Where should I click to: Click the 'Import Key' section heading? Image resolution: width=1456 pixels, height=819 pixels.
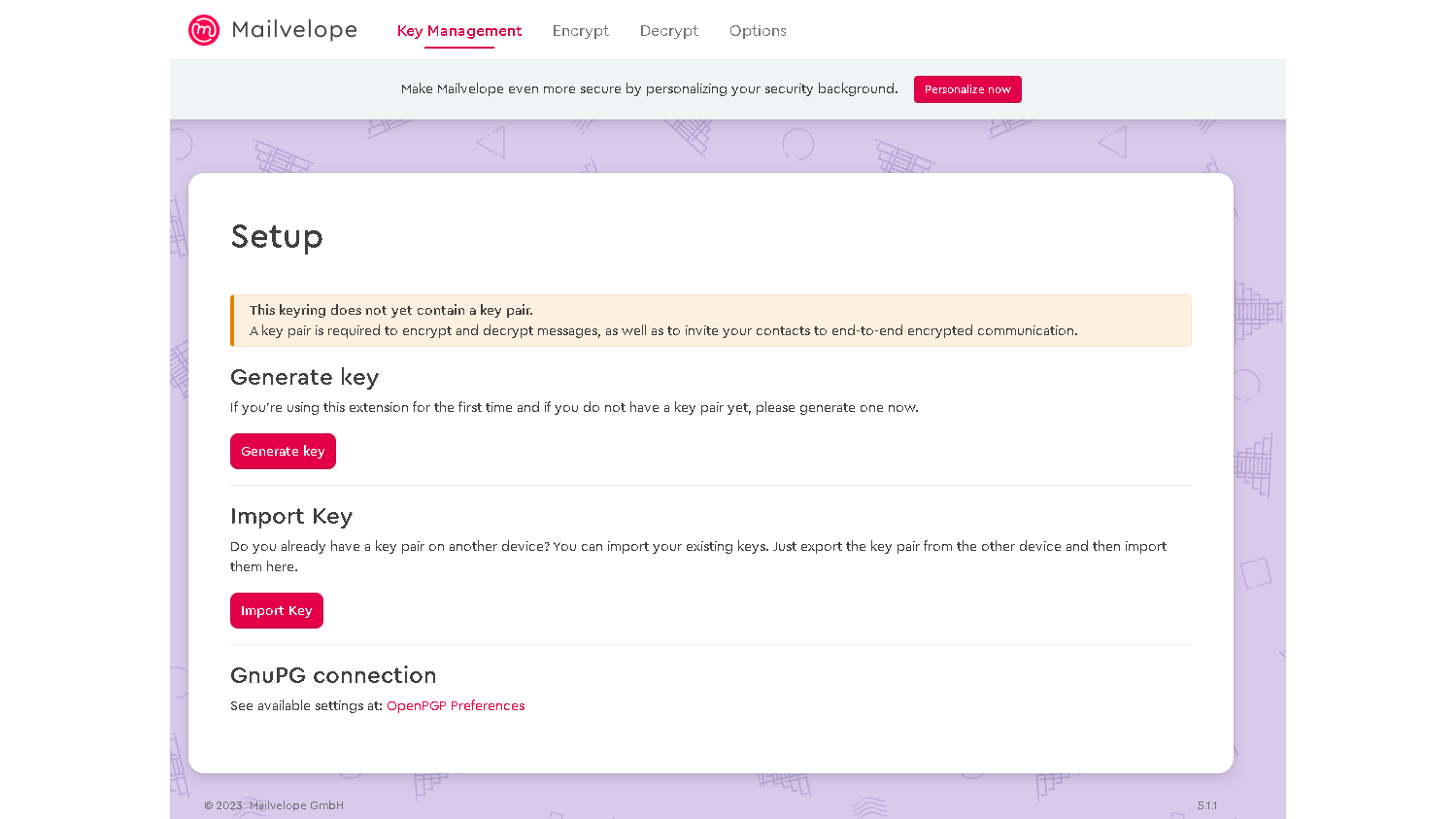(291, 517)
